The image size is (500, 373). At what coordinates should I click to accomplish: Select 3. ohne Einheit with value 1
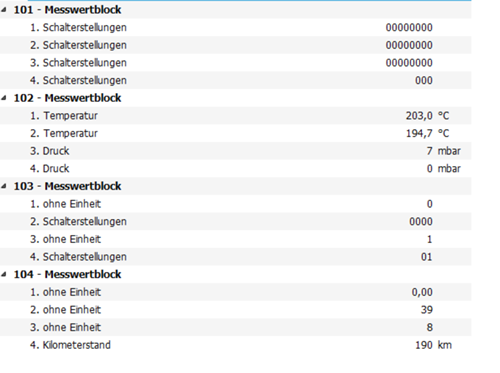pyautogui.click(x=236, y=239)
